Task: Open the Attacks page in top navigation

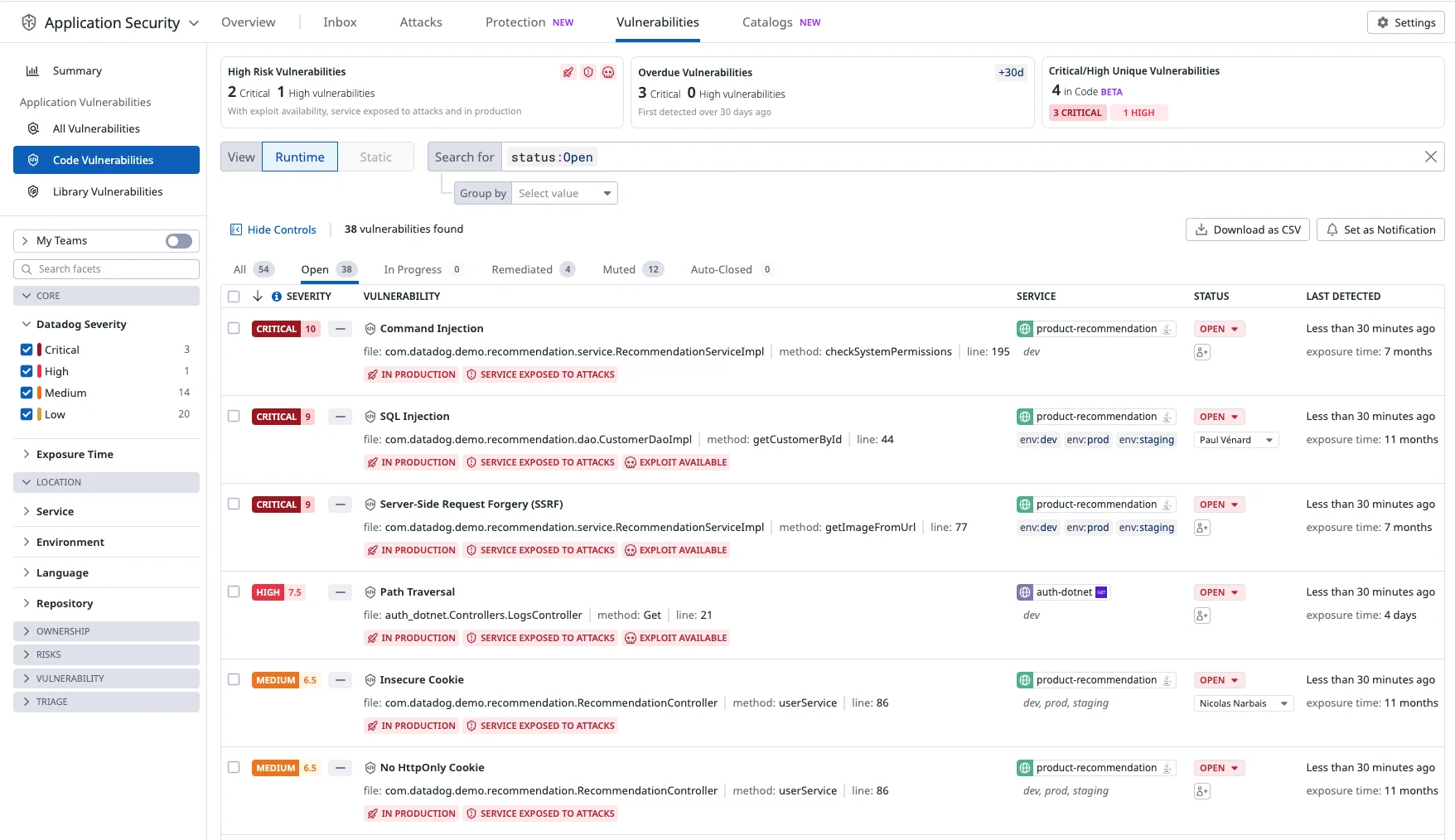Action: point(420,22)
